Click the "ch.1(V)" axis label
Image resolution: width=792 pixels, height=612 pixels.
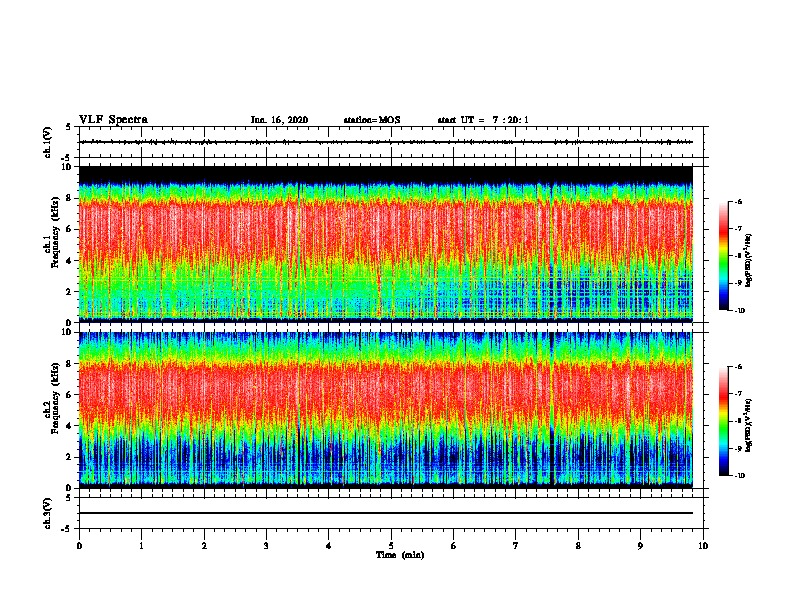[x=48, y=142]
